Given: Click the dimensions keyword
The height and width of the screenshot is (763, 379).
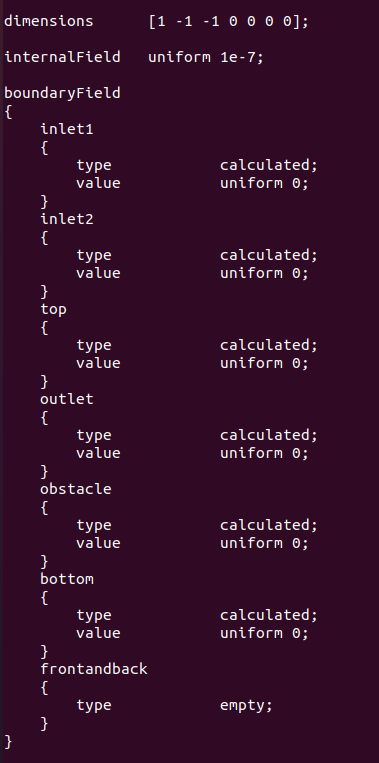Looking at the screenshot, I should pyautogui.click(x=49, y=22).
